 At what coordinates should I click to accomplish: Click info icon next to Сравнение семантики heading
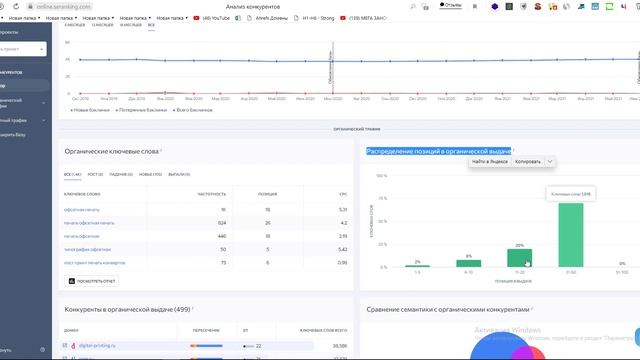532,308
